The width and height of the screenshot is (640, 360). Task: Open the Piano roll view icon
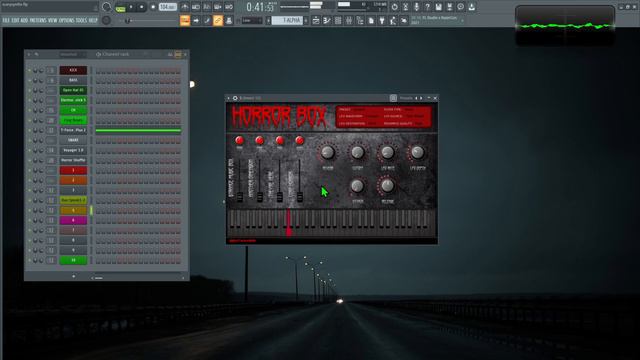(x=327, y=20)
